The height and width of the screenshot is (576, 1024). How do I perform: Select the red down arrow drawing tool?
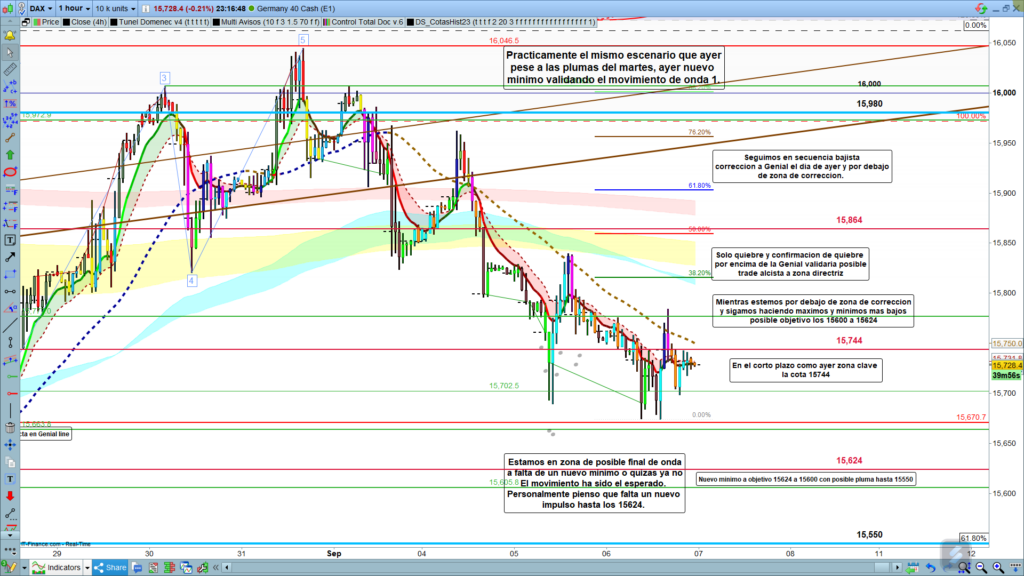click(10, 496)
